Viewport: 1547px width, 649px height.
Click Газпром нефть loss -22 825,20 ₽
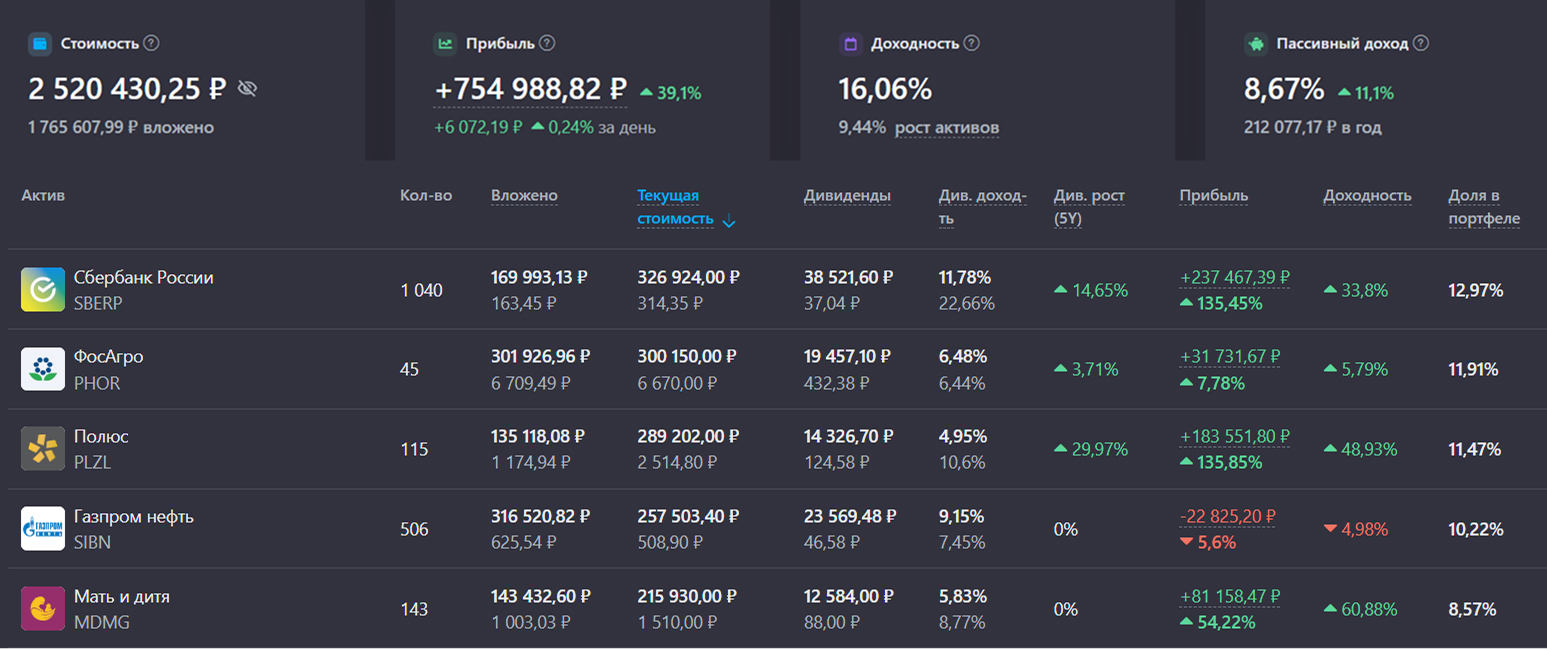(1229, 517)
